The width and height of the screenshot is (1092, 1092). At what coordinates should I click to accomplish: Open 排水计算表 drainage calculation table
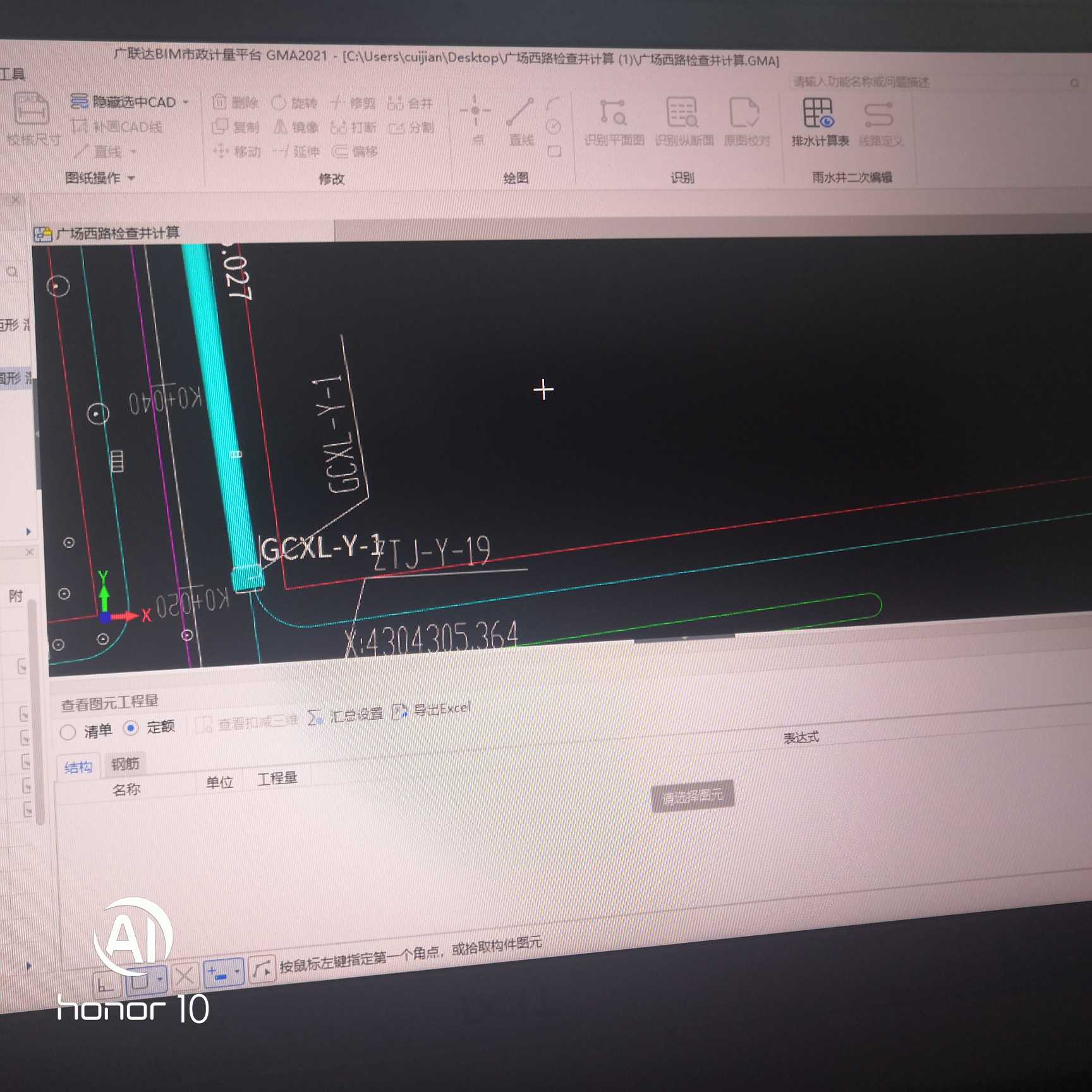pos(820,122)
